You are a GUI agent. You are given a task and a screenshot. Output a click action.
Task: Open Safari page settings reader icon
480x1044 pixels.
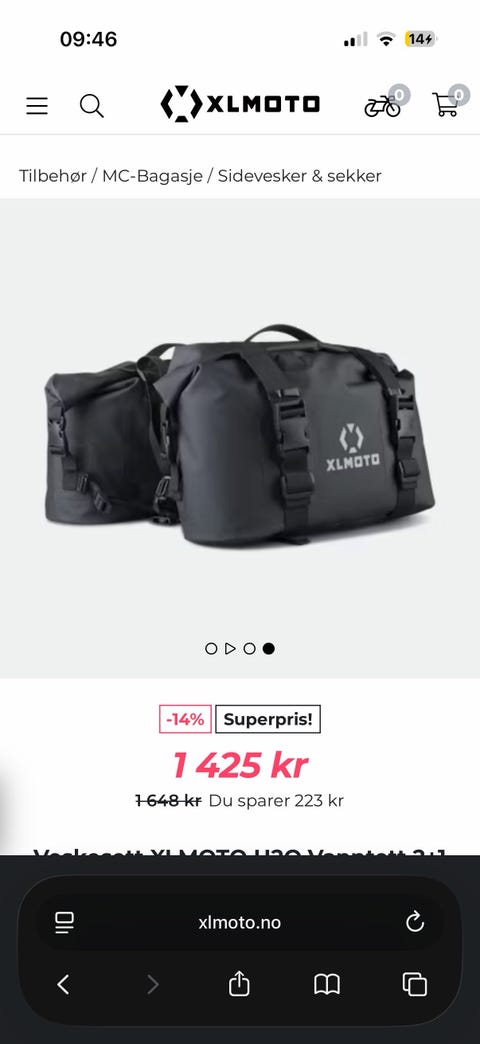click(65, 922)
